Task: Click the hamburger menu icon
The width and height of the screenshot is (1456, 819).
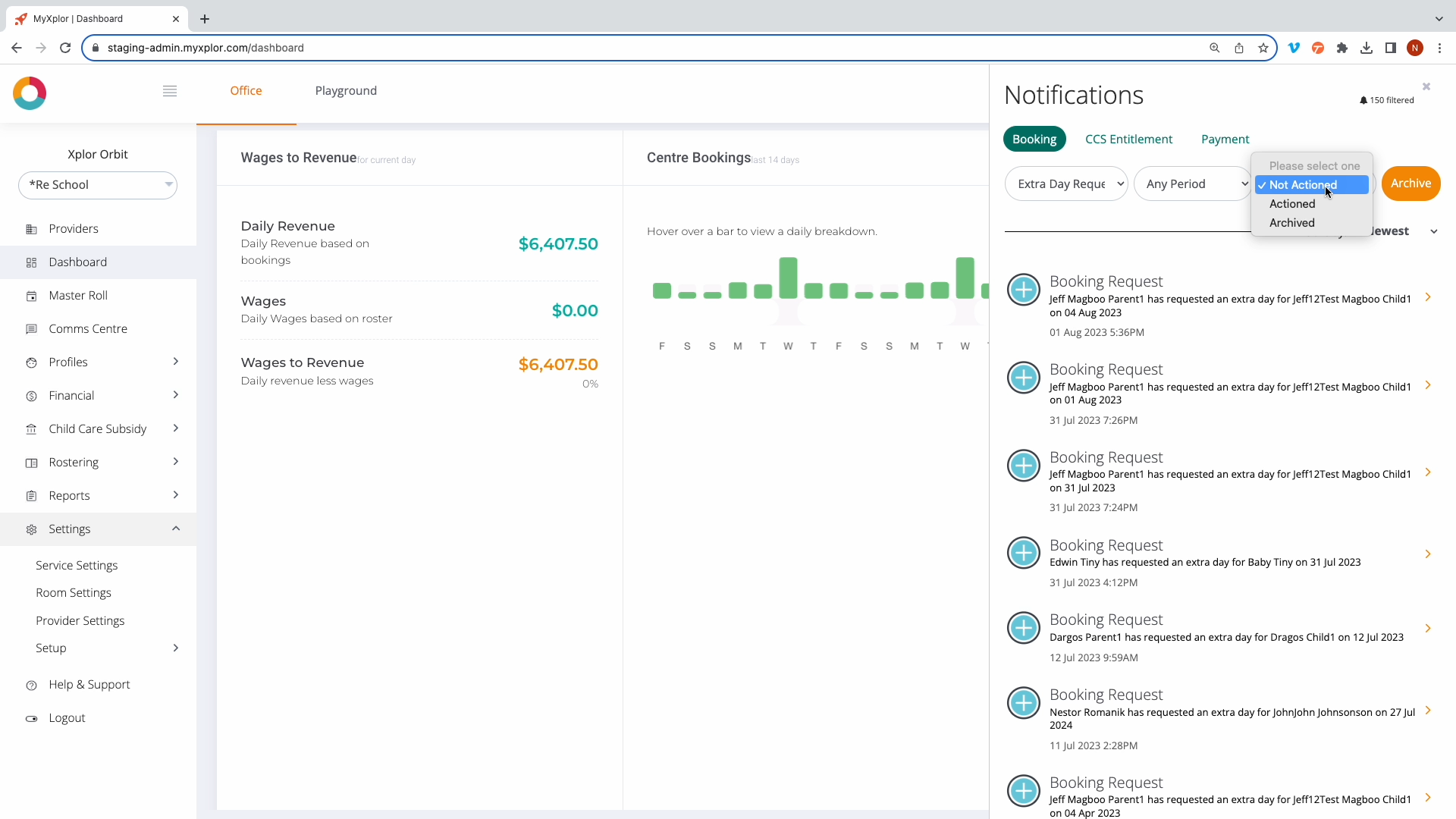Action: coord(170,91)
